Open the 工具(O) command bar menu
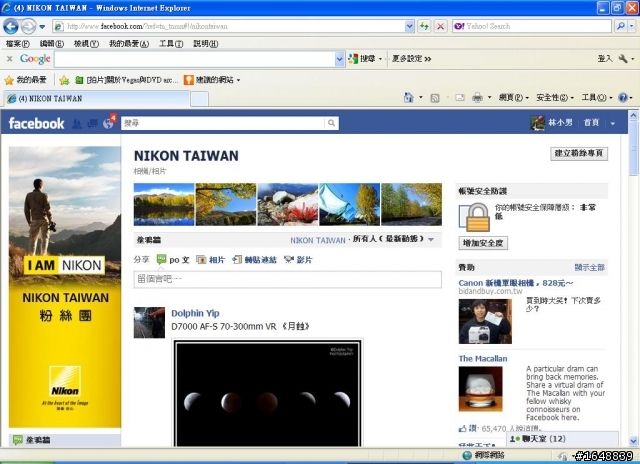 click(597, 98)
